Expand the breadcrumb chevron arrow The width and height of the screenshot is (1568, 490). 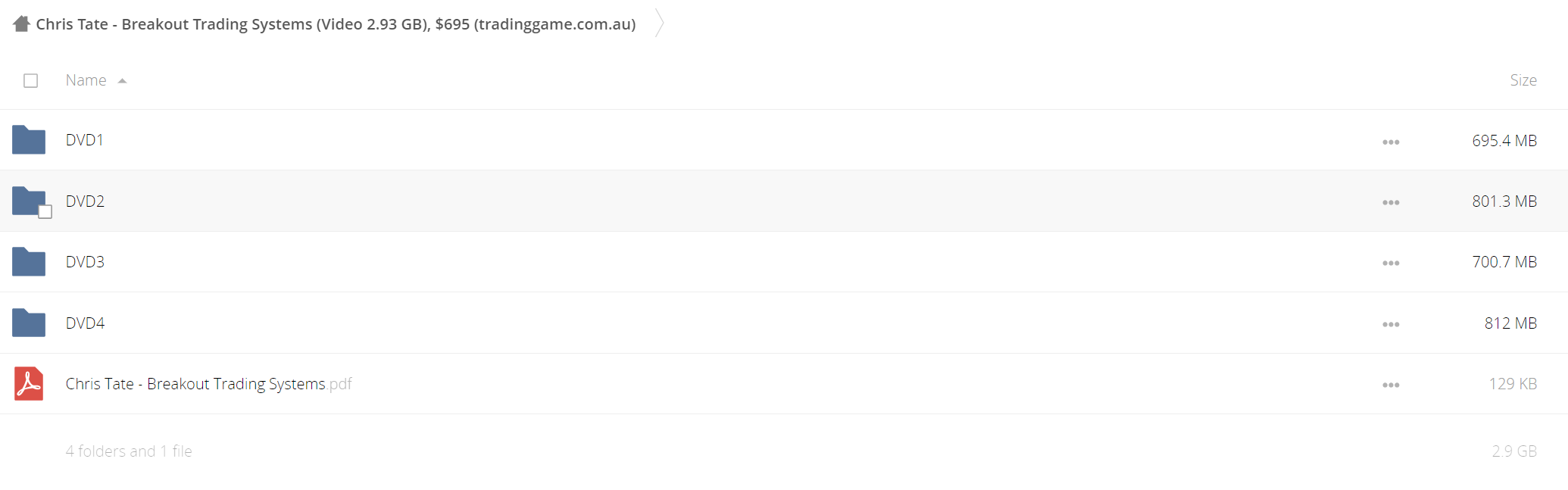click(660, 23)
